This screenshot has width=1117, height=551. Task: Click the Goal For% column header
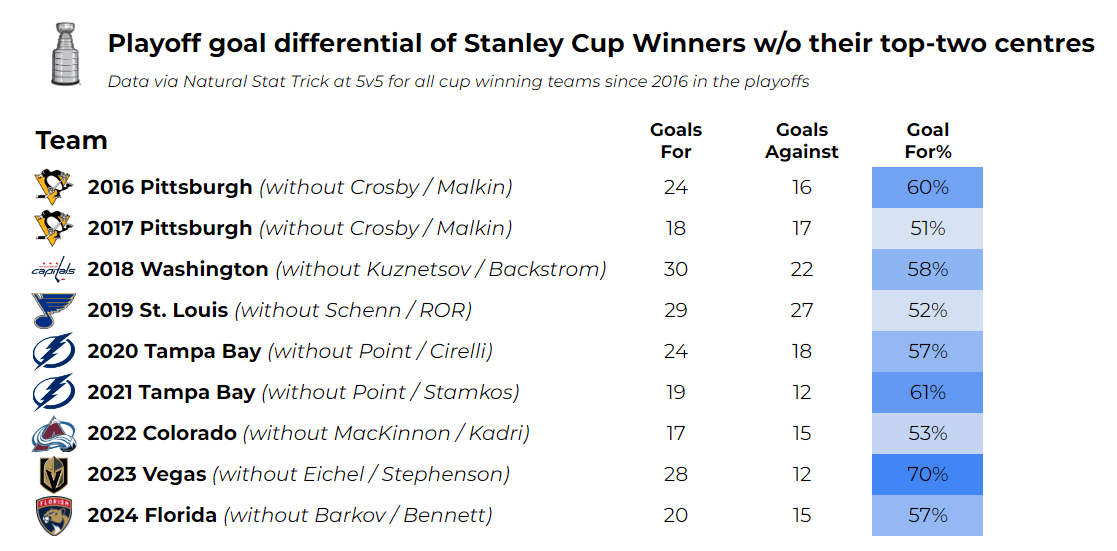(928, 141)
